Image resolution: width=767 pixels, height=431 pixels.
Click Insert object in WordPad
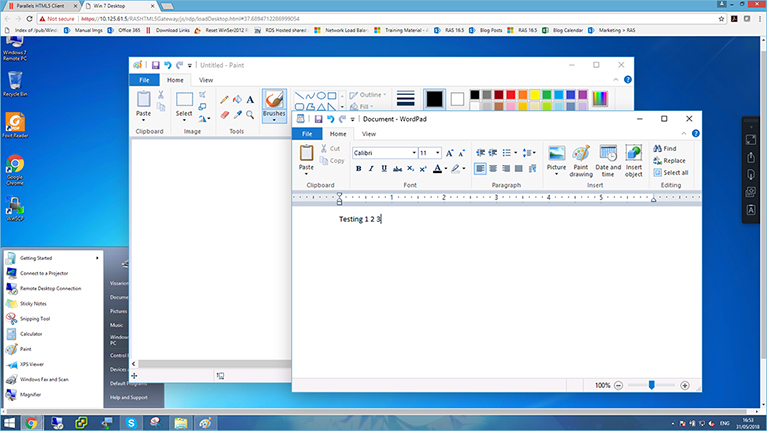point(633,161)
